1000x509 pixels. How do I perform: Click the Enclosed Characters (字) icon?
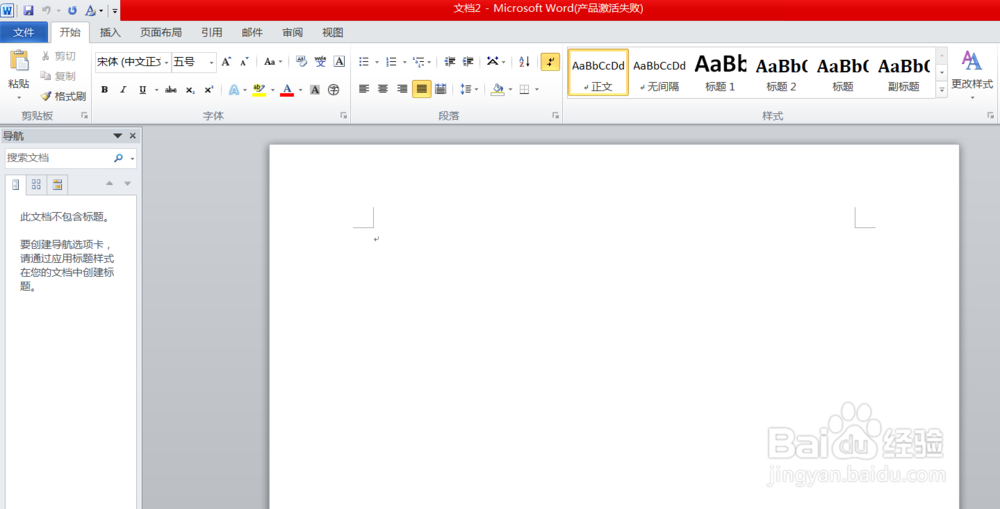334,90
